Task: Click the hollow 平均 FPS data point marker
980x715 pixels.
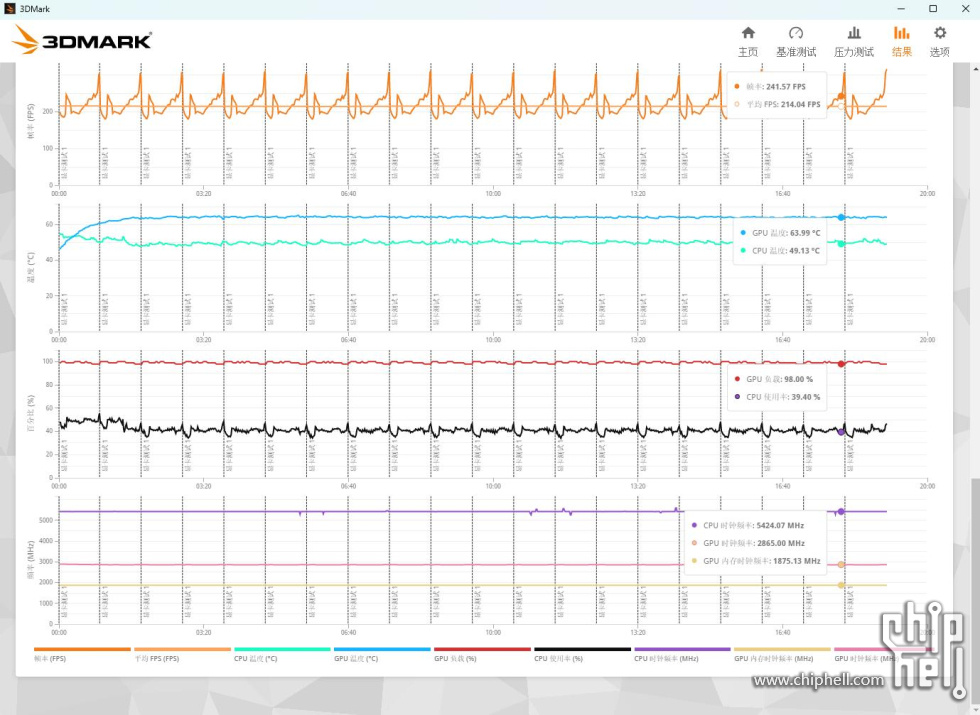Action: 841,106
